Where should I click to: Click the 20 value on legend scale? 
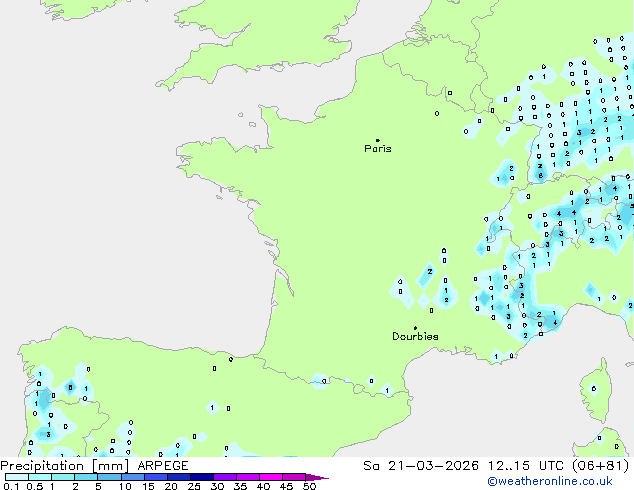171,486
